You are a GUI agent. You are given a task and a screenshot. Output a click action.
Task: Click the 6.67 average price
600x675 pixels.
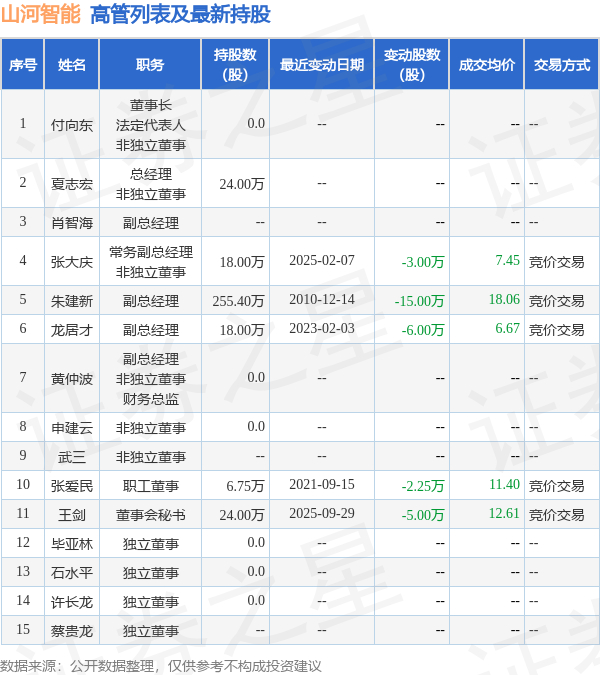click(507, 328)
